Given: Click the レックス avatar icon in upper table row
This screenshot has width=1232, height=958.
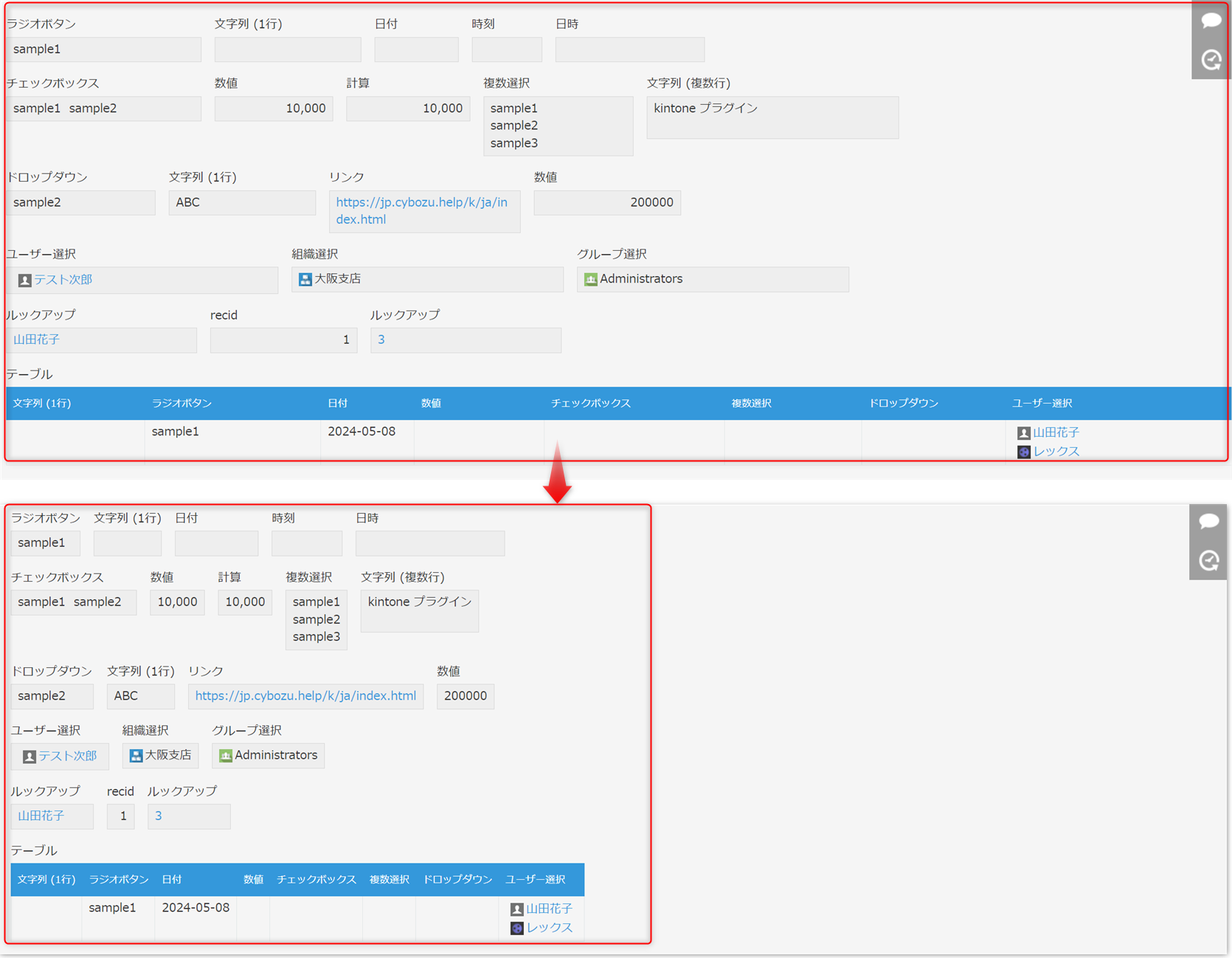Looking at the screenshot, I should tap(1023, 452).
